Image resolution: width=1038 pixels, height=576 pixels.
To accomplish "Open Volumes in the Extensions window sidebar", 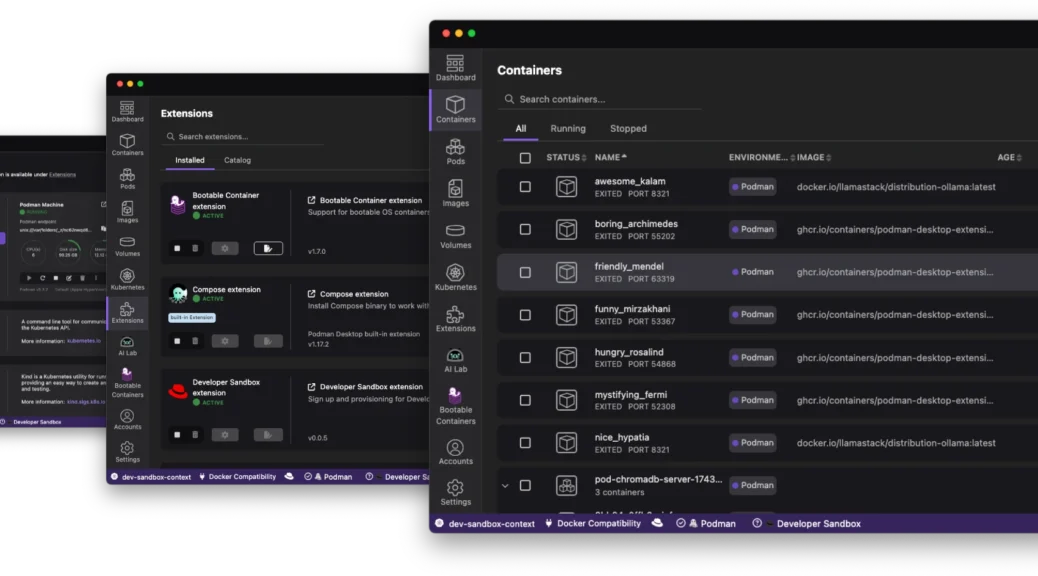I will [127, 246].
